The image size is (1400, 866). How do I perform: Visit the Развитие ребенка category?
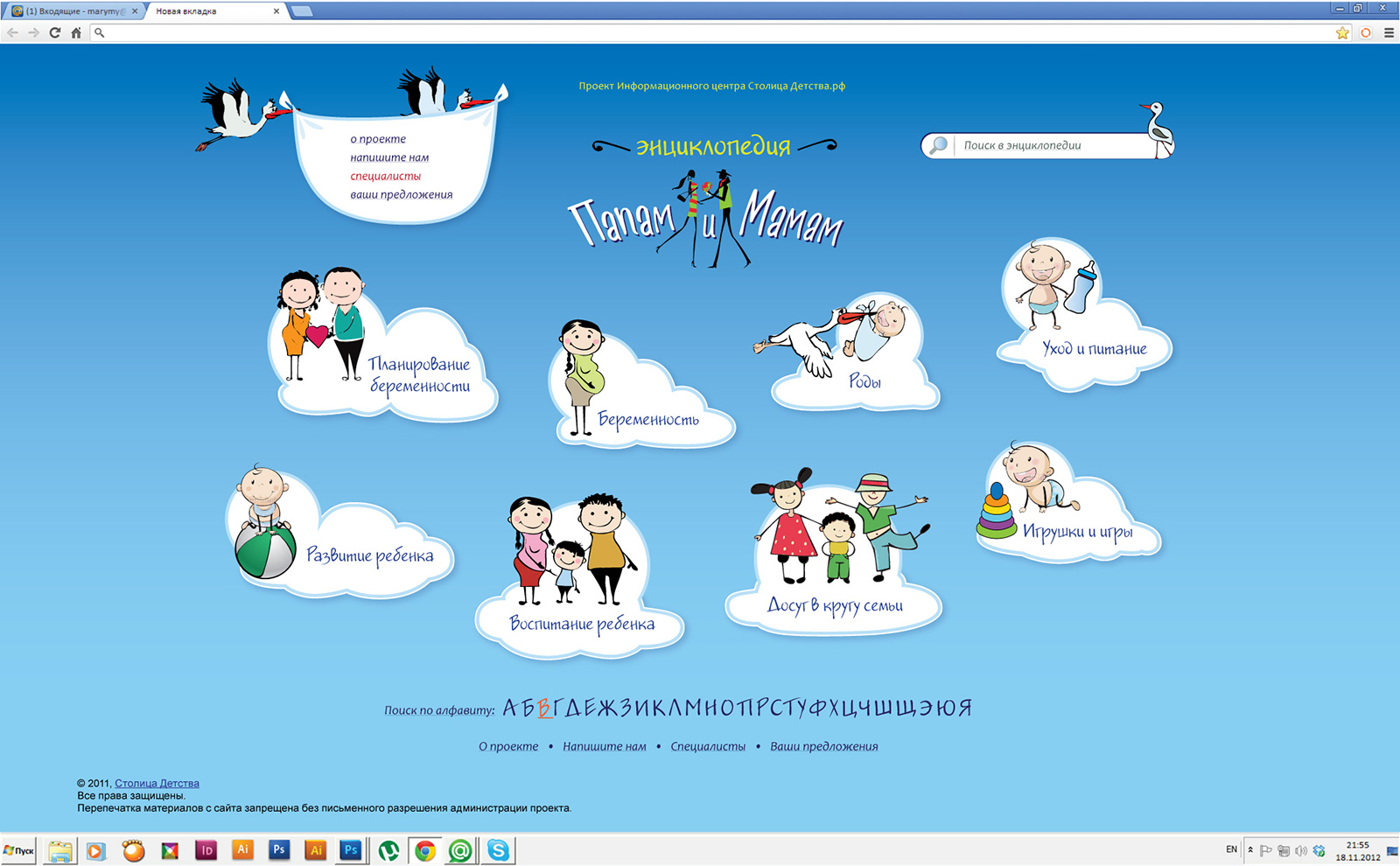click(x=339, y=531)
